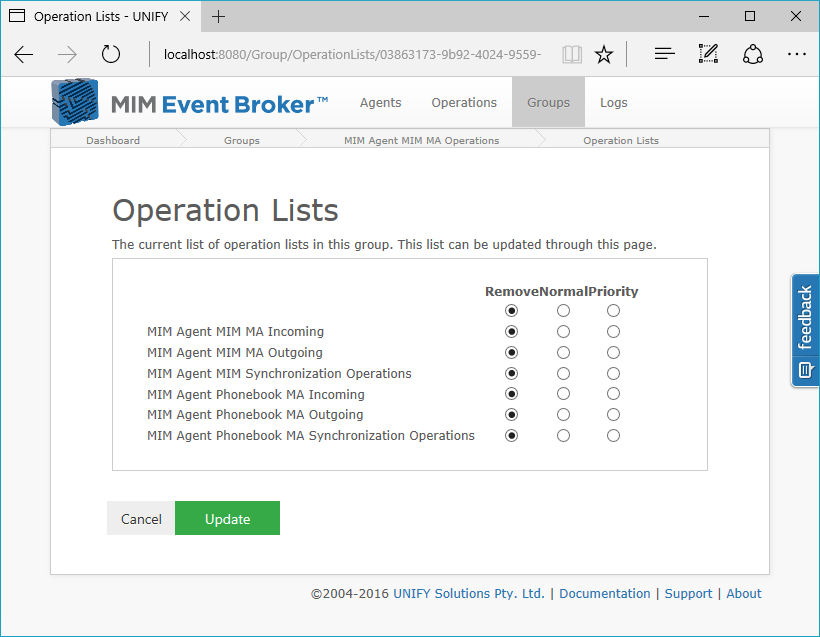The width and height of the screenshot is (820, 637).
Task: Select header Priority radio for all rows
Action: coord(613,311)
